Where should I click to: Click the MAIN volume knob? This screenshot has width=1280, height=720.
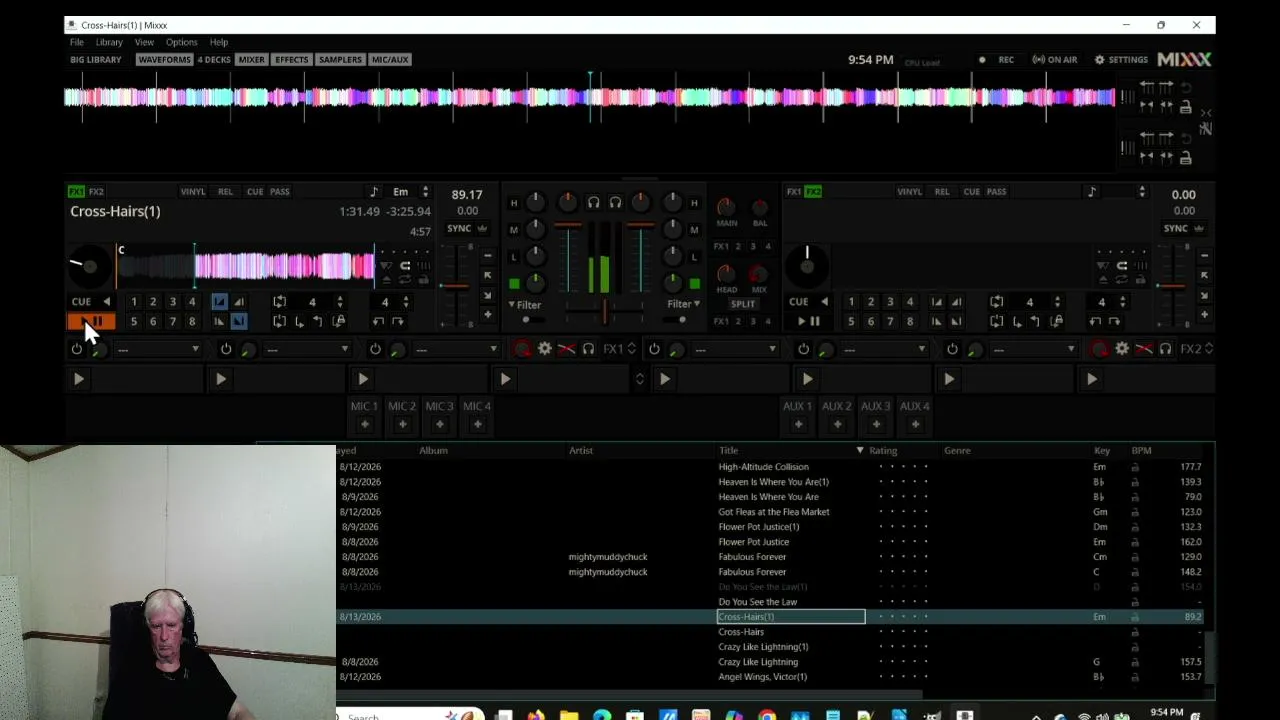coord(726,207)
